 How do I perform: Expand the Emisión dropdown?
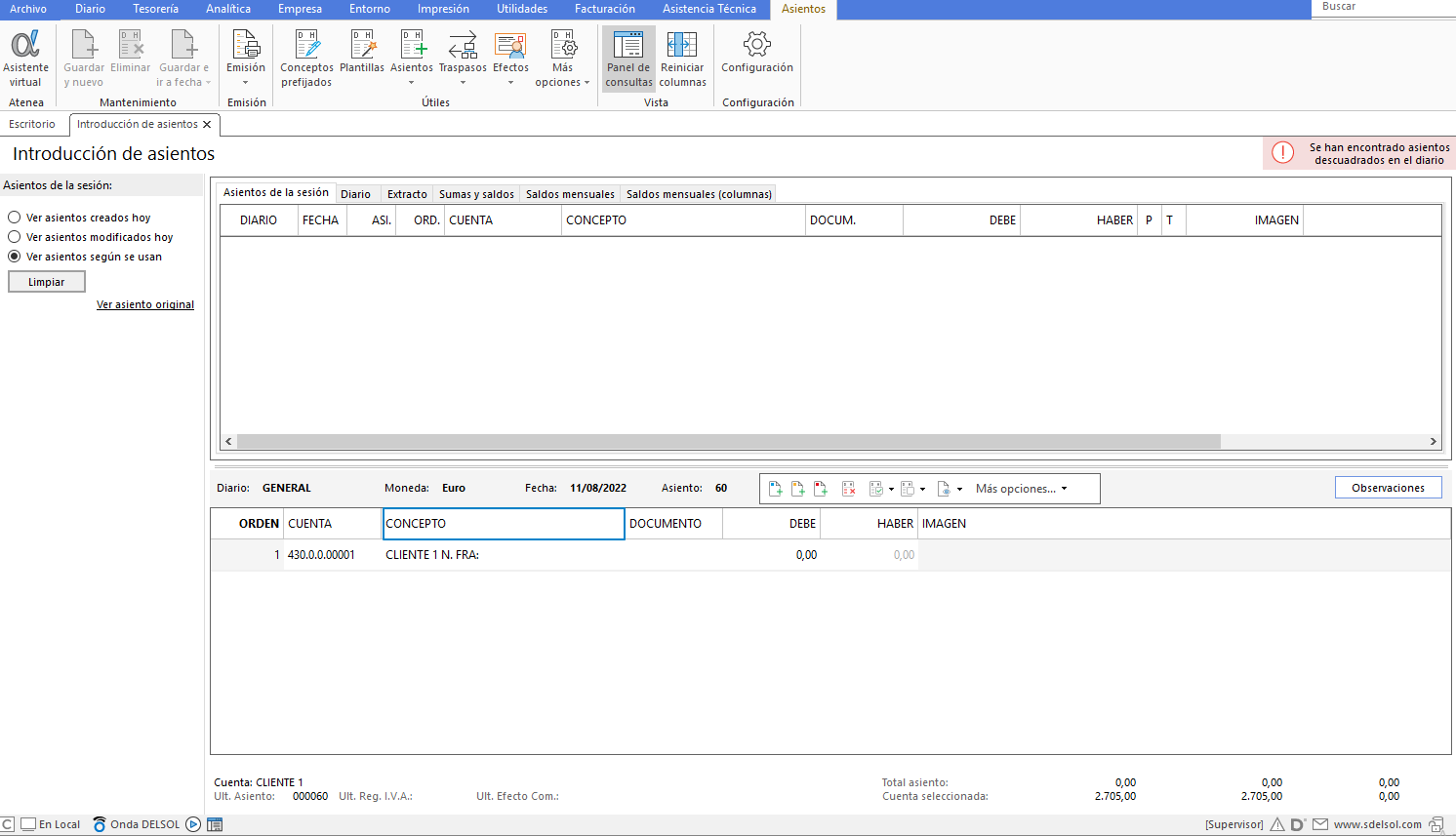click(x=246, y=83)
